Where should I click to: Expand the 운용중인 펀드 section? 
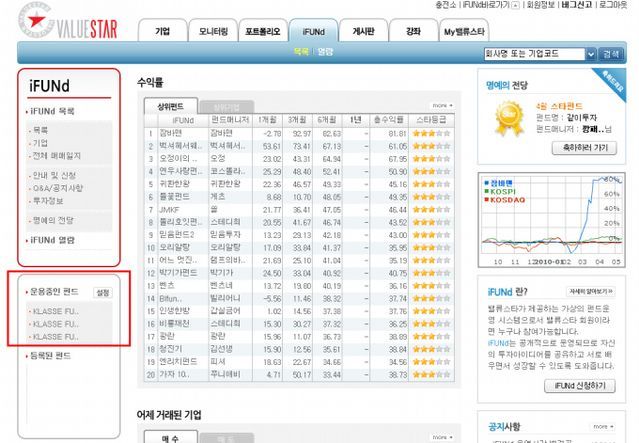[x=53, y=292]
